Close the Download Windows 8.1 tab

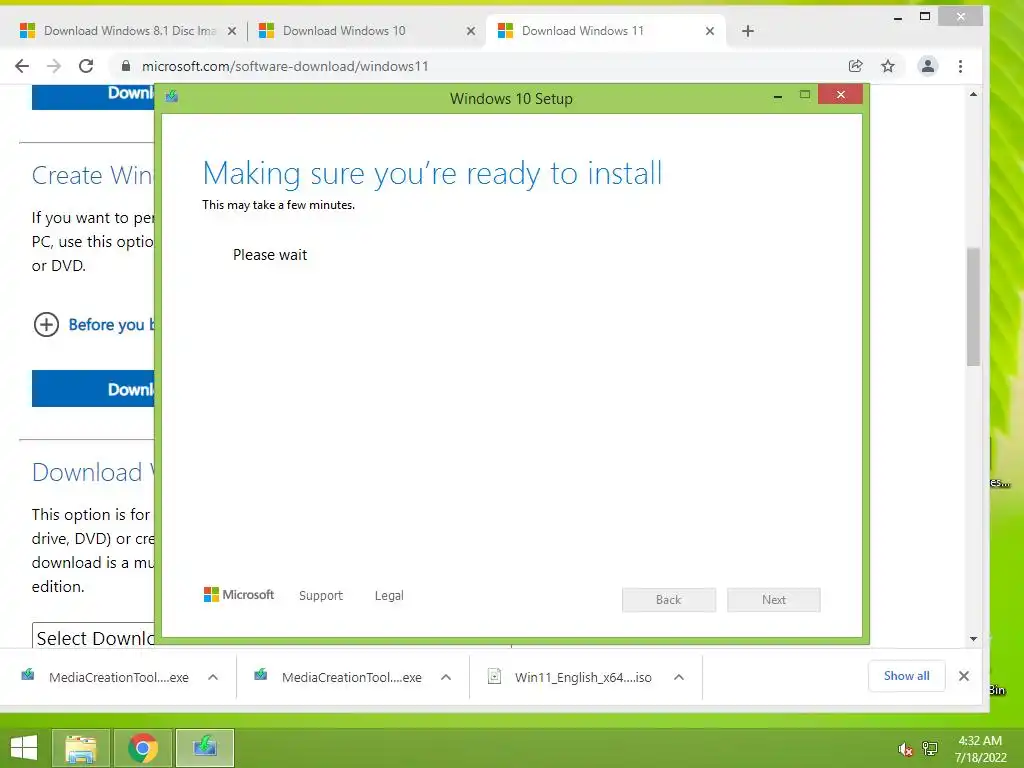point(232,31)
